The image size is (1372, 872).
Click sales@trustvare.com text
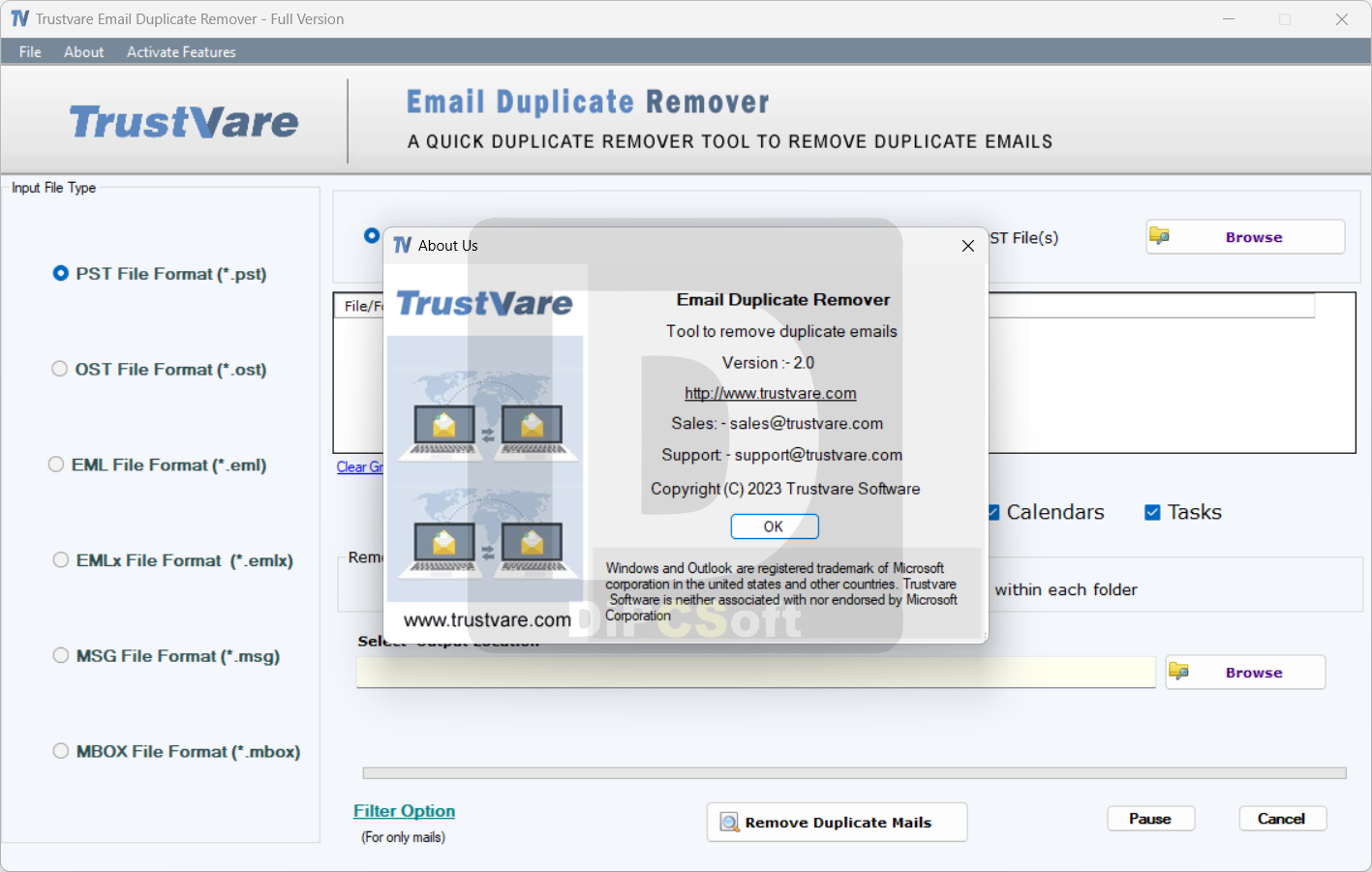click(x=807, y=424)
